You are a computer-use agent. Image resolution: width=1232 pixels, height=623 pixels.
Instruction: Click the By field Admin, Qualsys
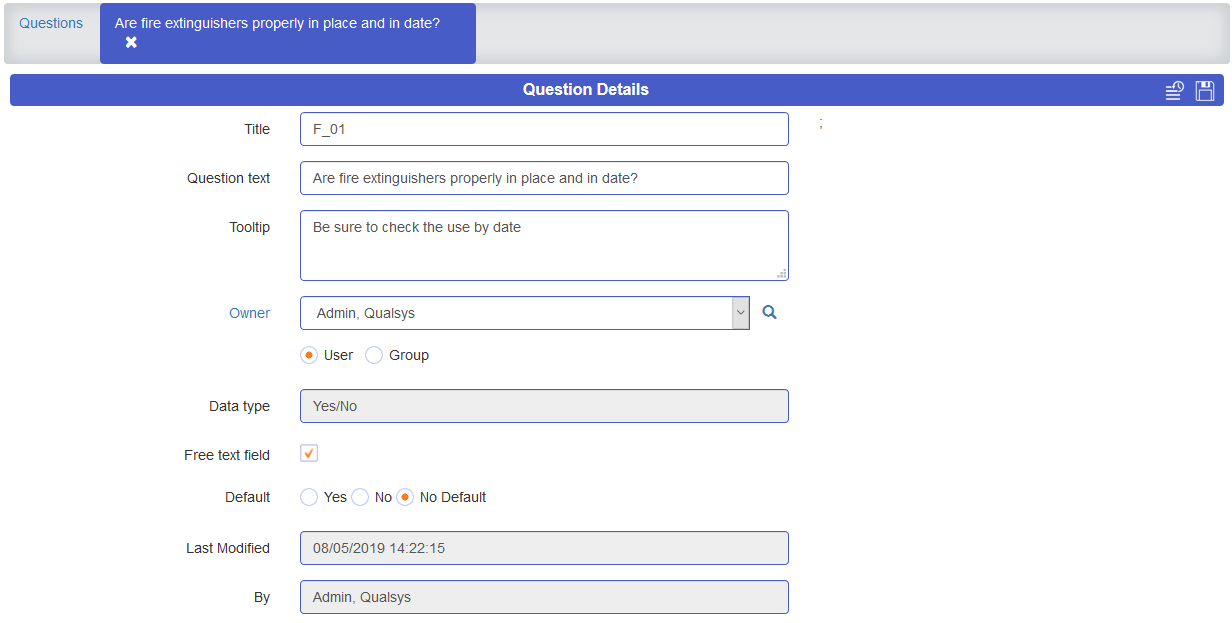[544, 597]
